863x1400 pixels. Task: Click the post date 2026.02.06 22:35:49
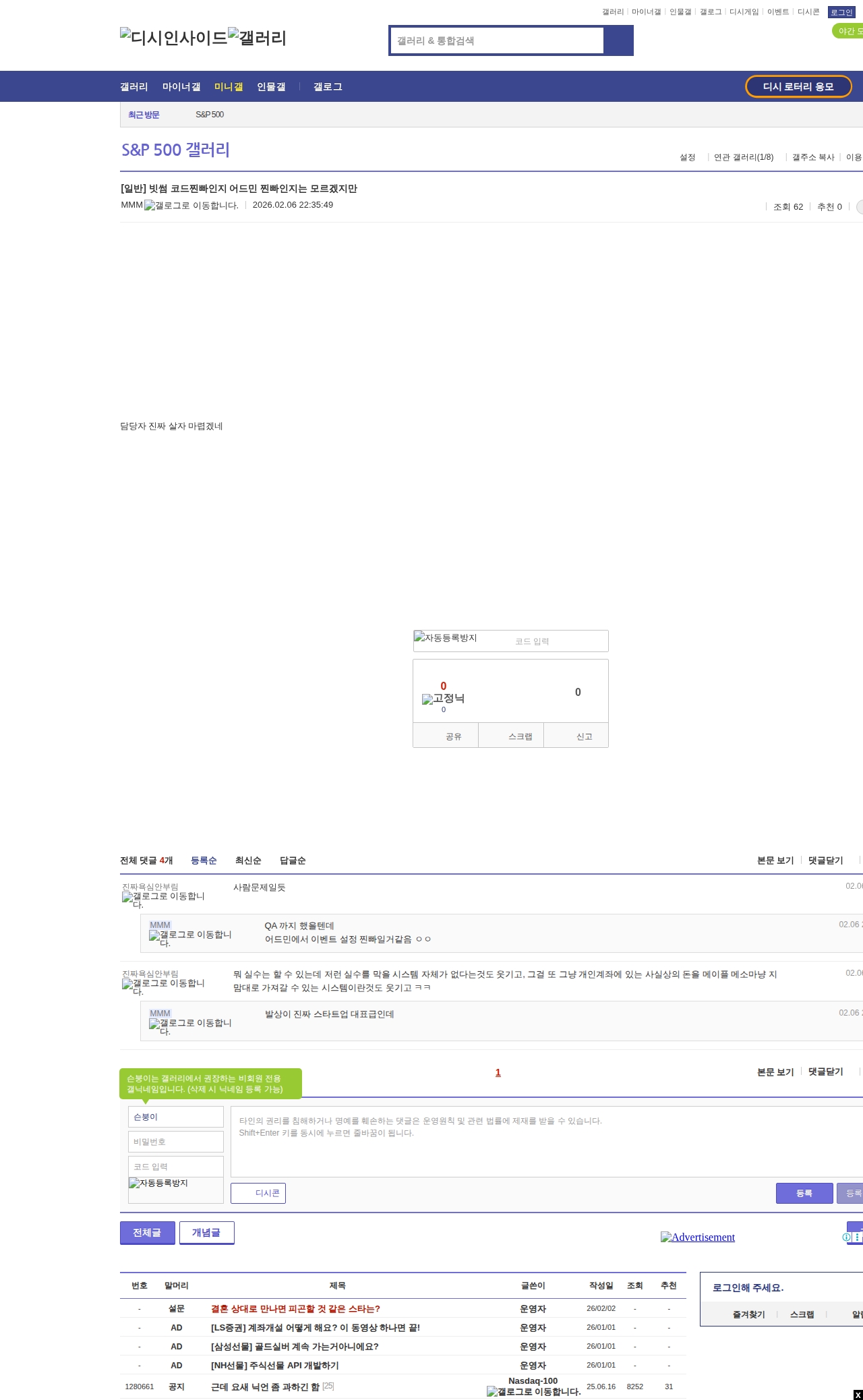pyautogui.click(x=293, y=205)
